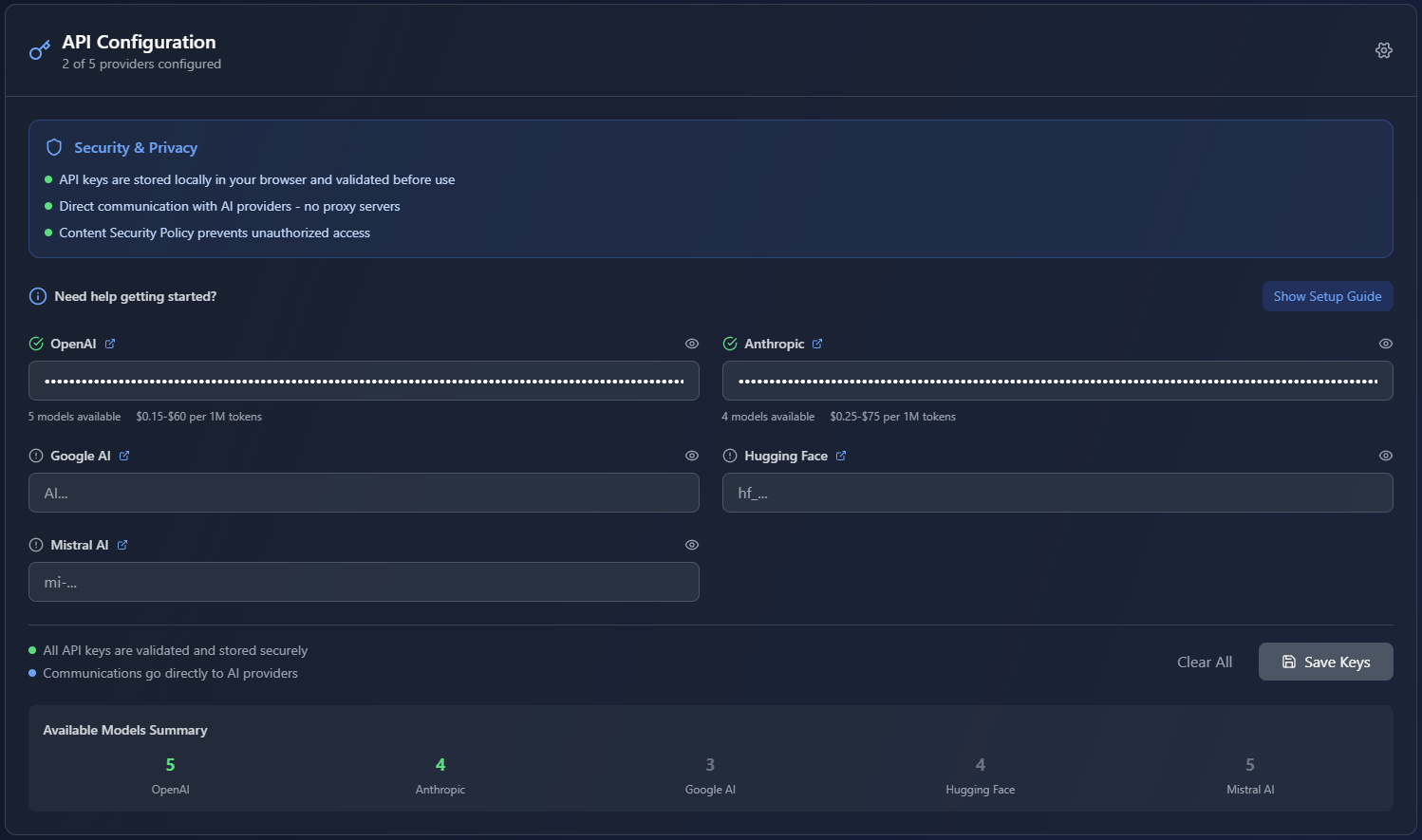Click the Google AI key input field
The width and height of the screenshot is (1422, 840).
(x=364, y=493)
